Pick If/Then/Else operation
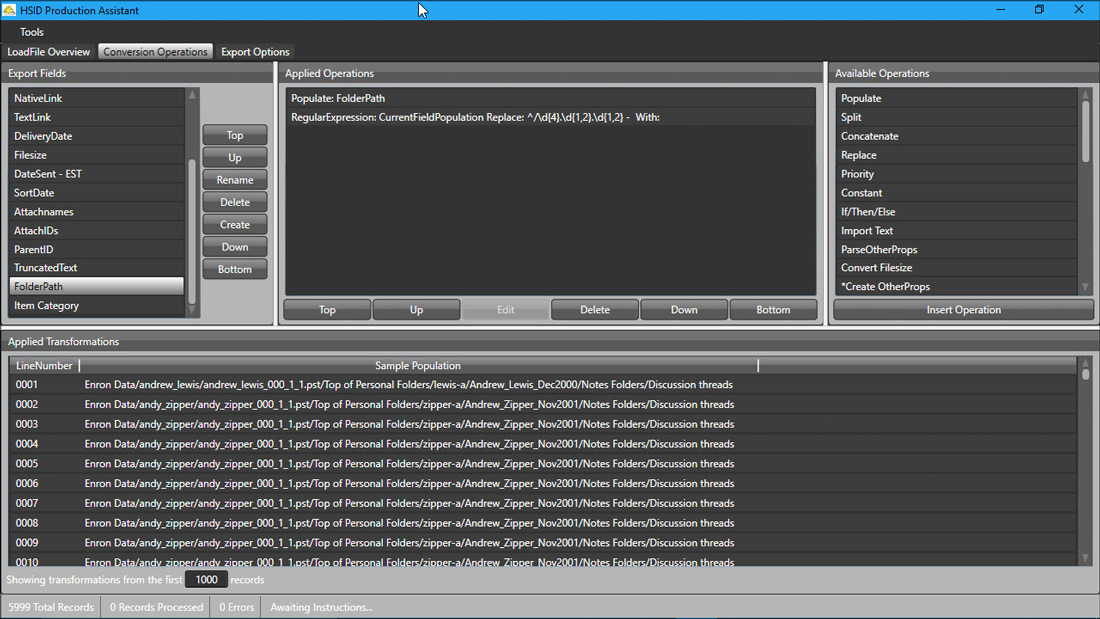 pos(867,212)
